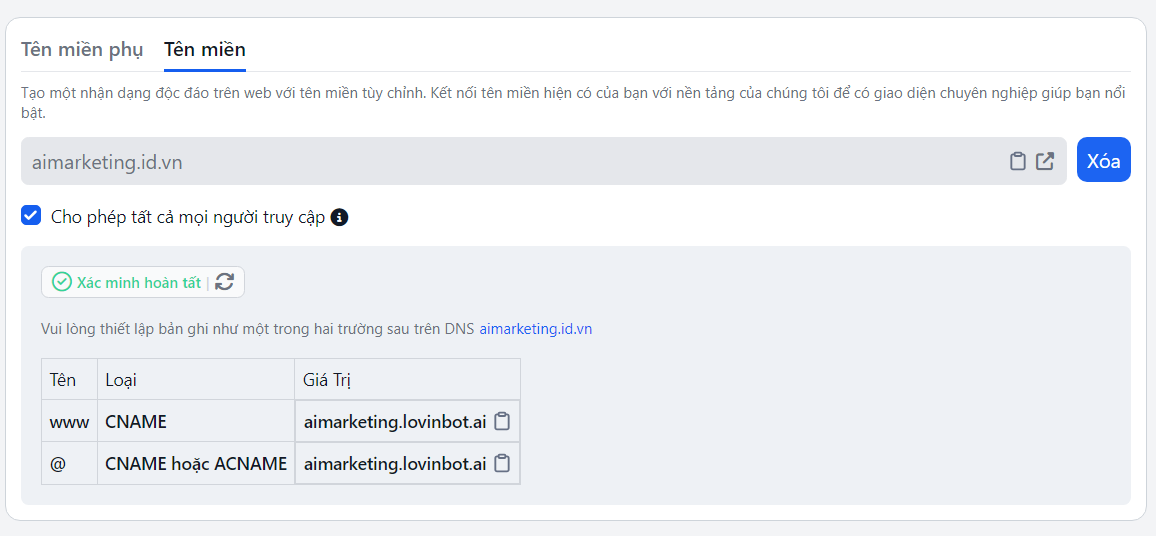Click the info icon beside the access checkbox
This screenshot has width=1156, height=536.
339,217
